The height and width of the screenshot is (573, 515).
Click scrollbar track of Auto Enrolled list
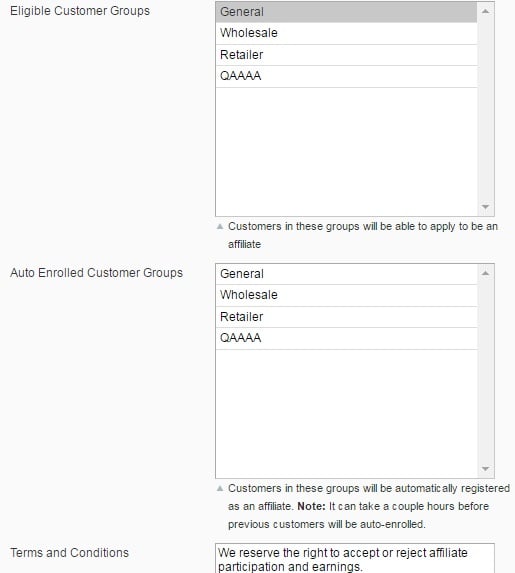(485, 371)
